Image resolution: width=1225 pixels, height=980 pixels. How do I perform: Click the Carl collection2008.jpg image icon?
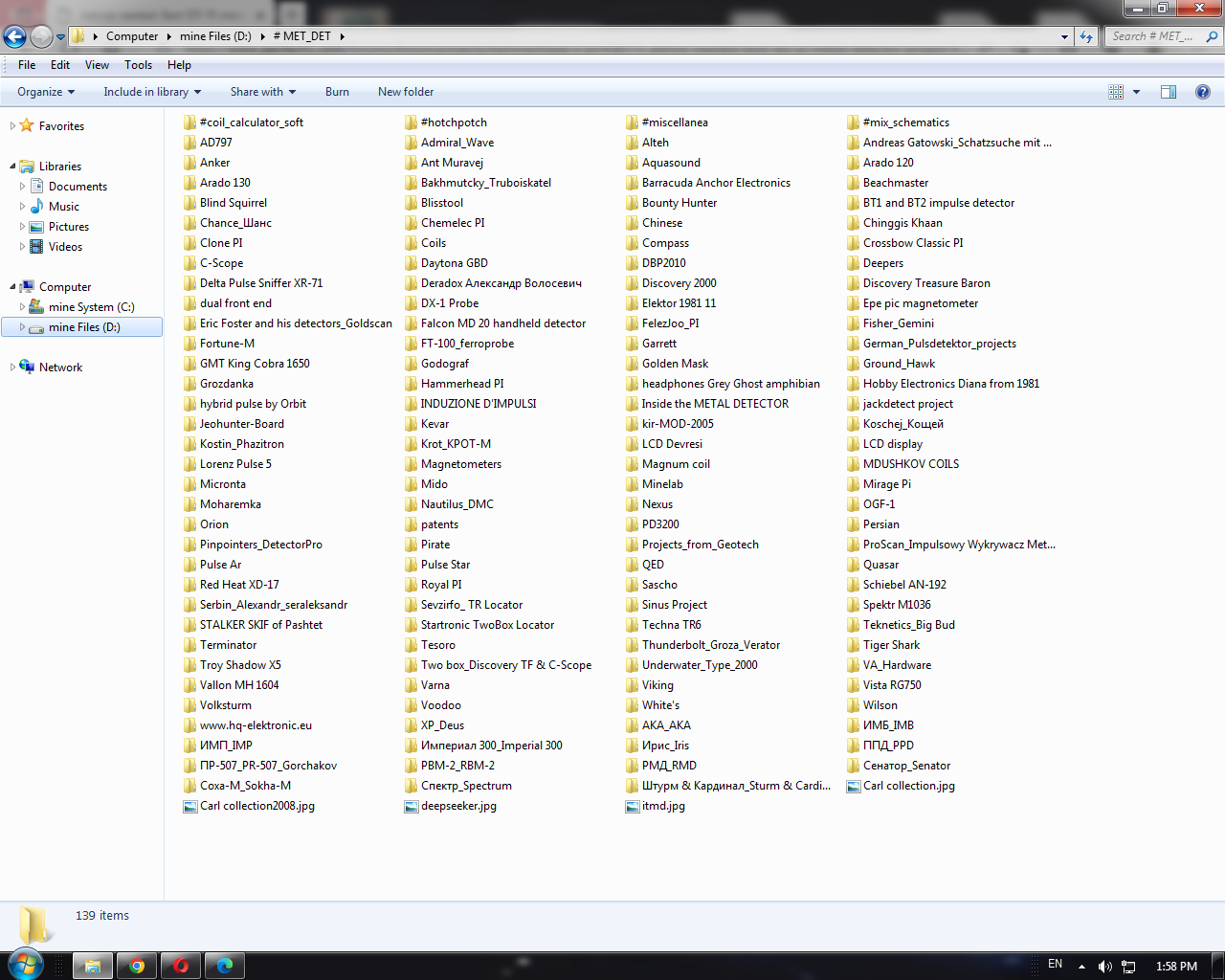tap(189, 806)
